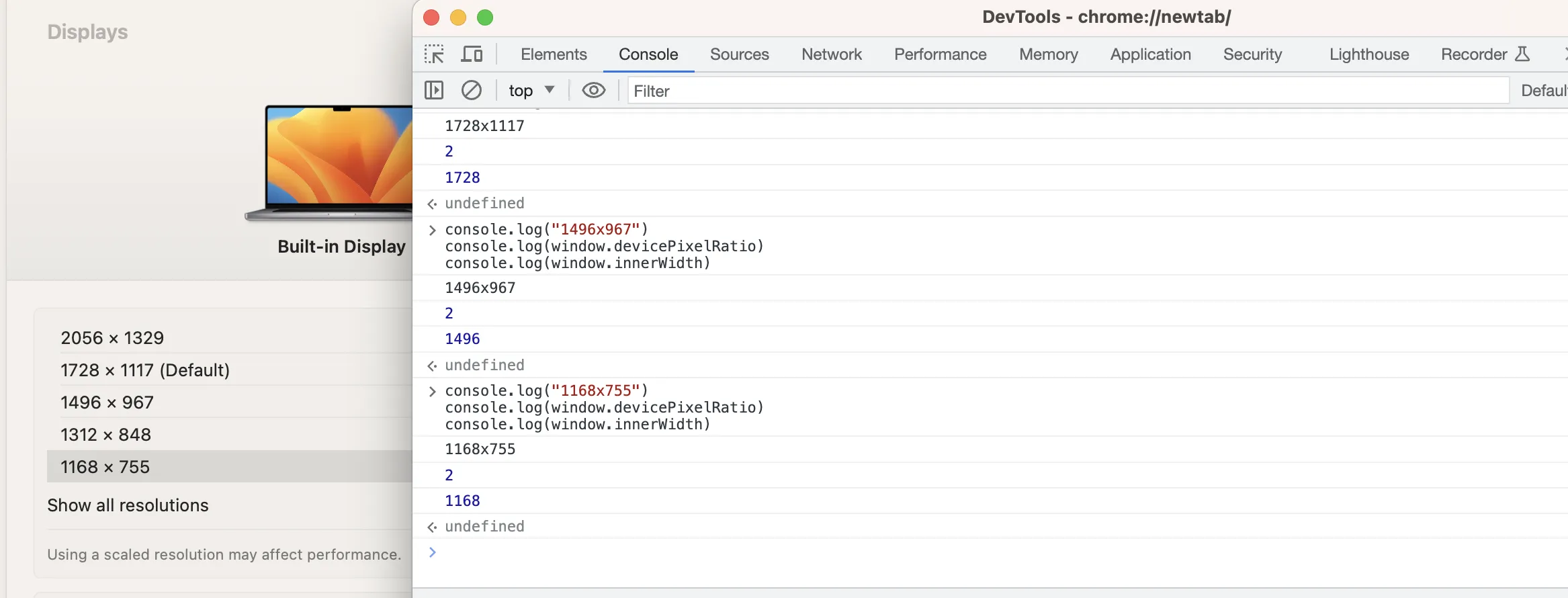The image size is (1568, 598).
Task: Click in the console Filter field
Action: click(1068, 91)
